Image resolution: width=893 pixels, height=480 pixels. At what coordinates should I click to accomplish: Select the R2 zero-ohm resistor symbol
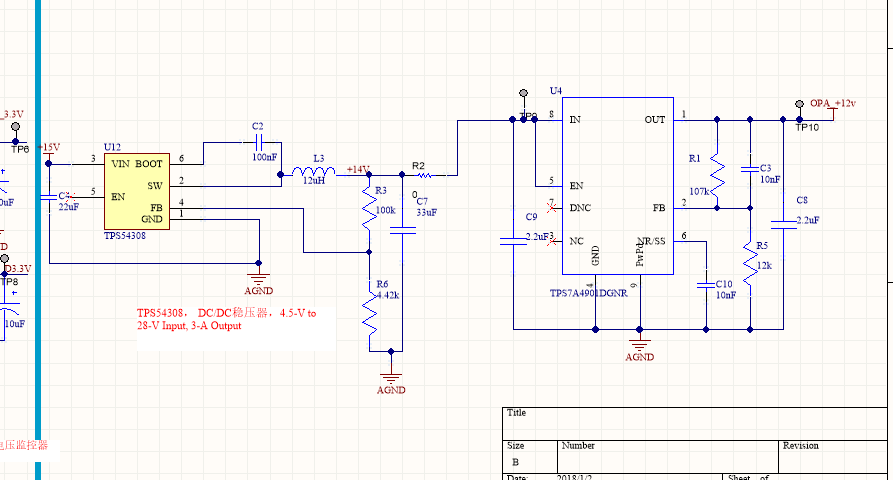click(425, 175)
